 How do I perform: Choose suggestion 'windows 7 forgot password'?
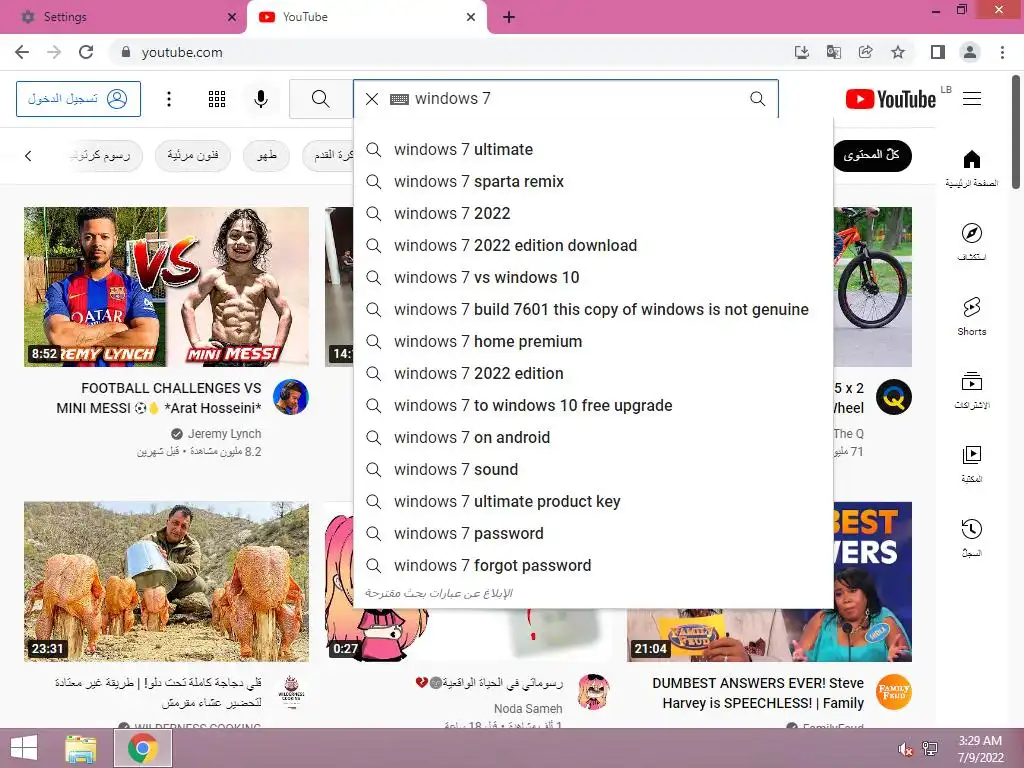(593, 566)
